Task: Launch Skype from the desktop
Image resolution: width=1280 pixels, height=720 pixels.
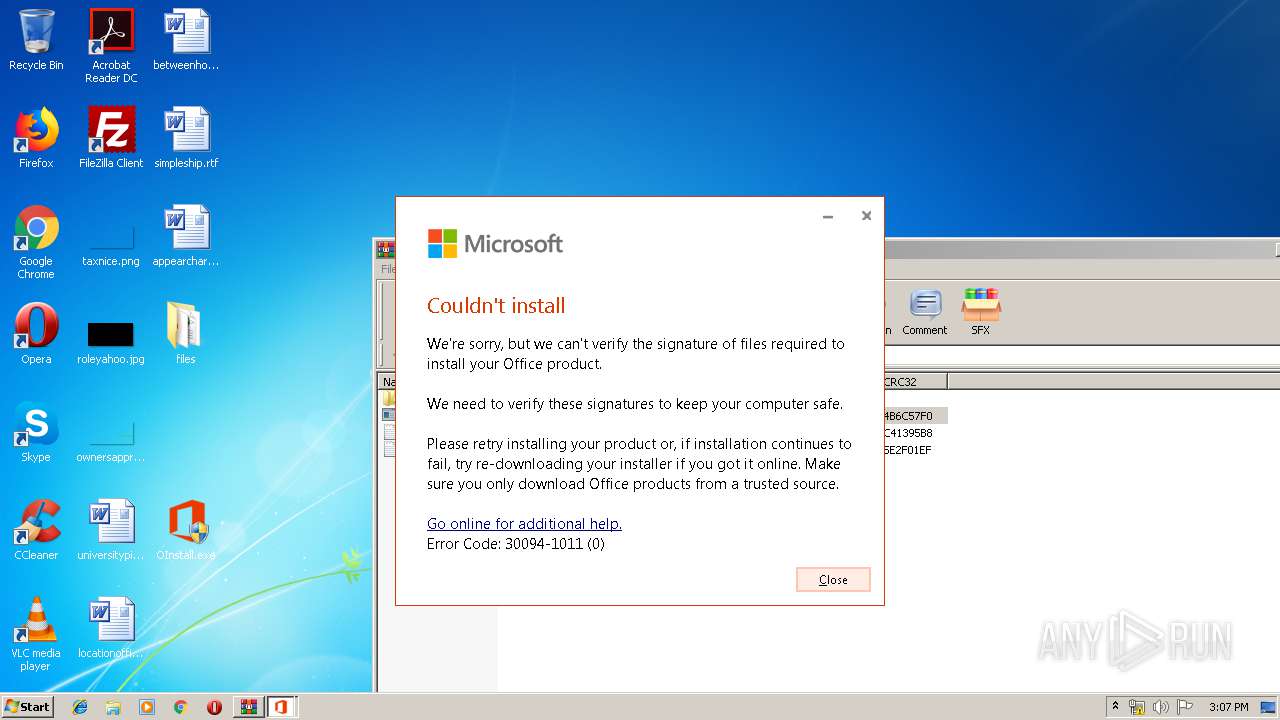Action: point(36,432)
